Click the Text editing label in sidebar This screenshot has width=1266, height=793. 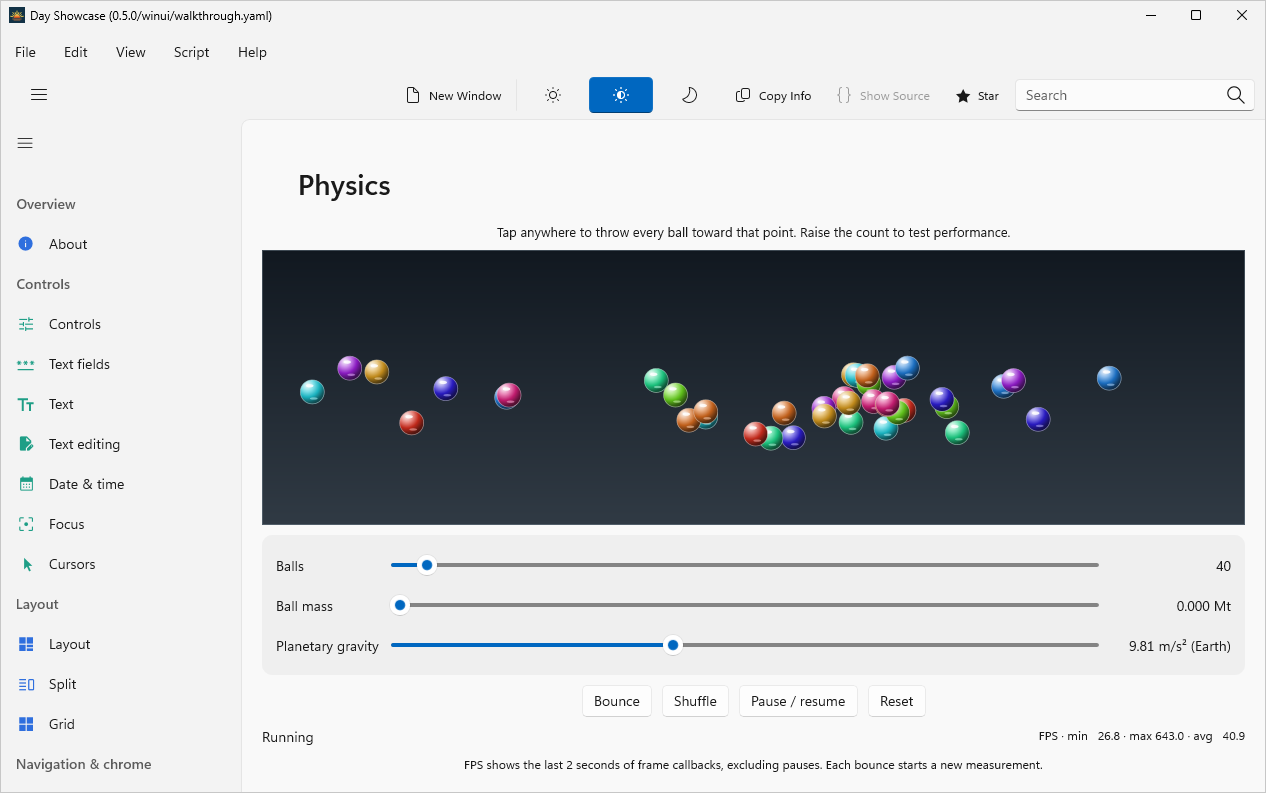tap(84, 444)
